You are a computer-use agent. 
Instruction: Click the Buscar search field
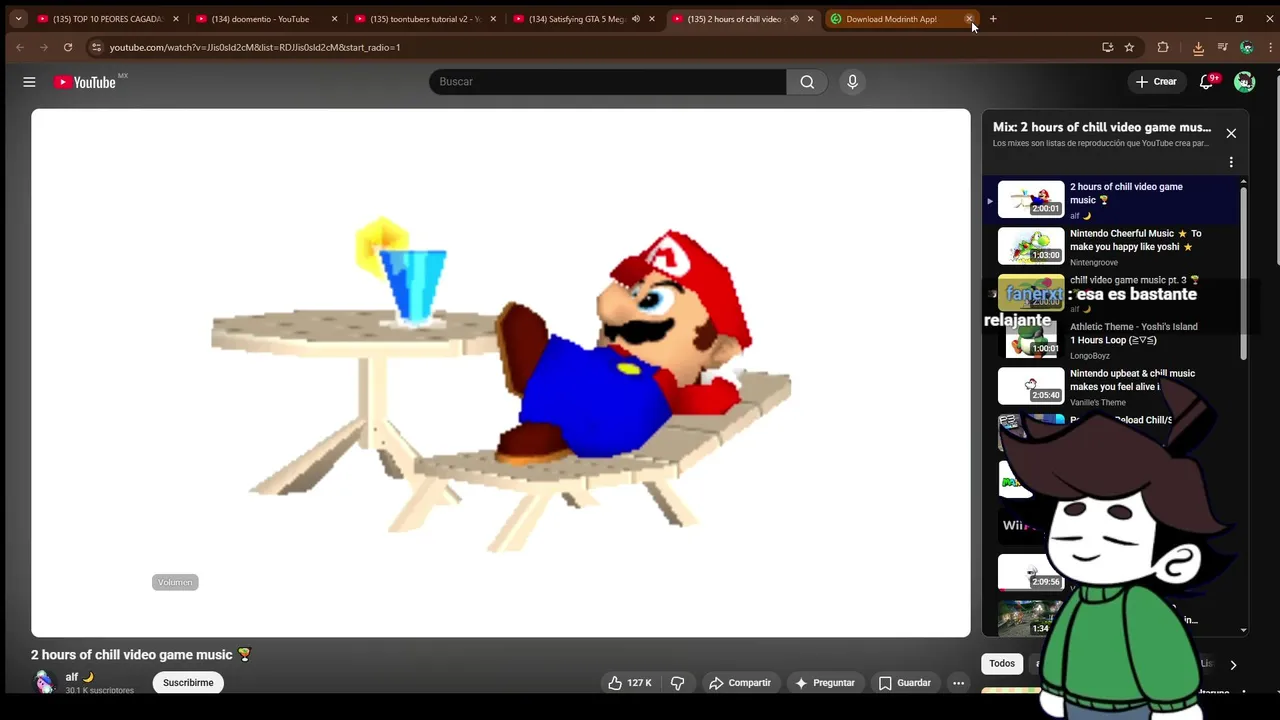click(x=607, y=82)
